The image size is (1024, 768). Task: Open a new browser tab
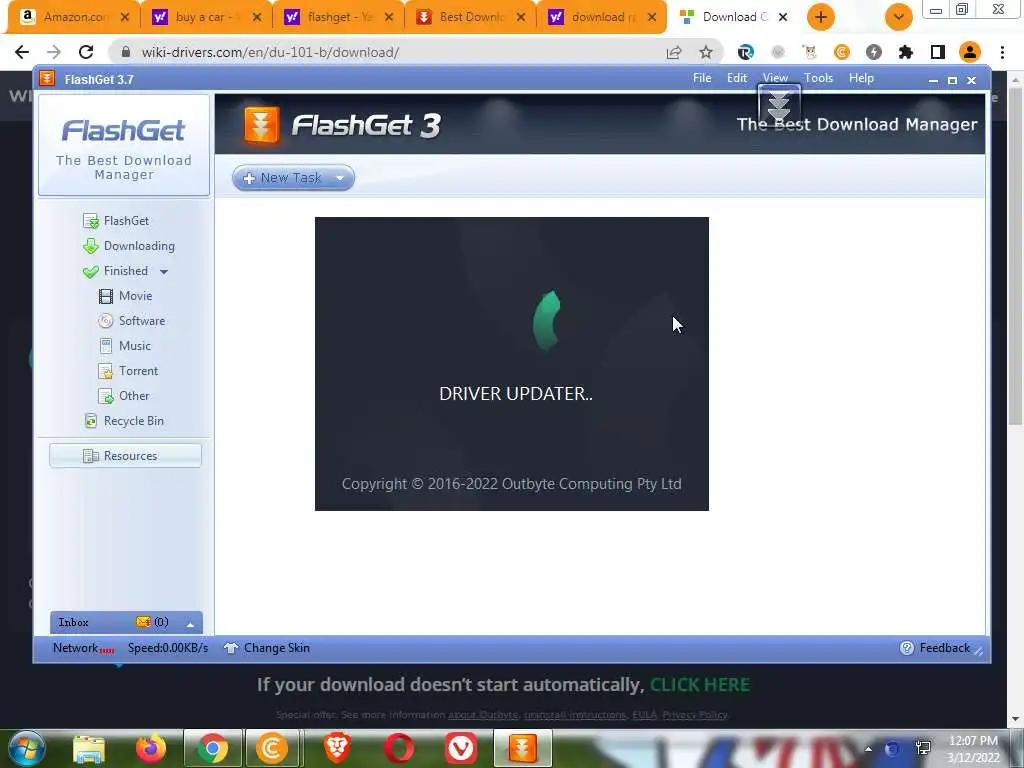[821, 17]
